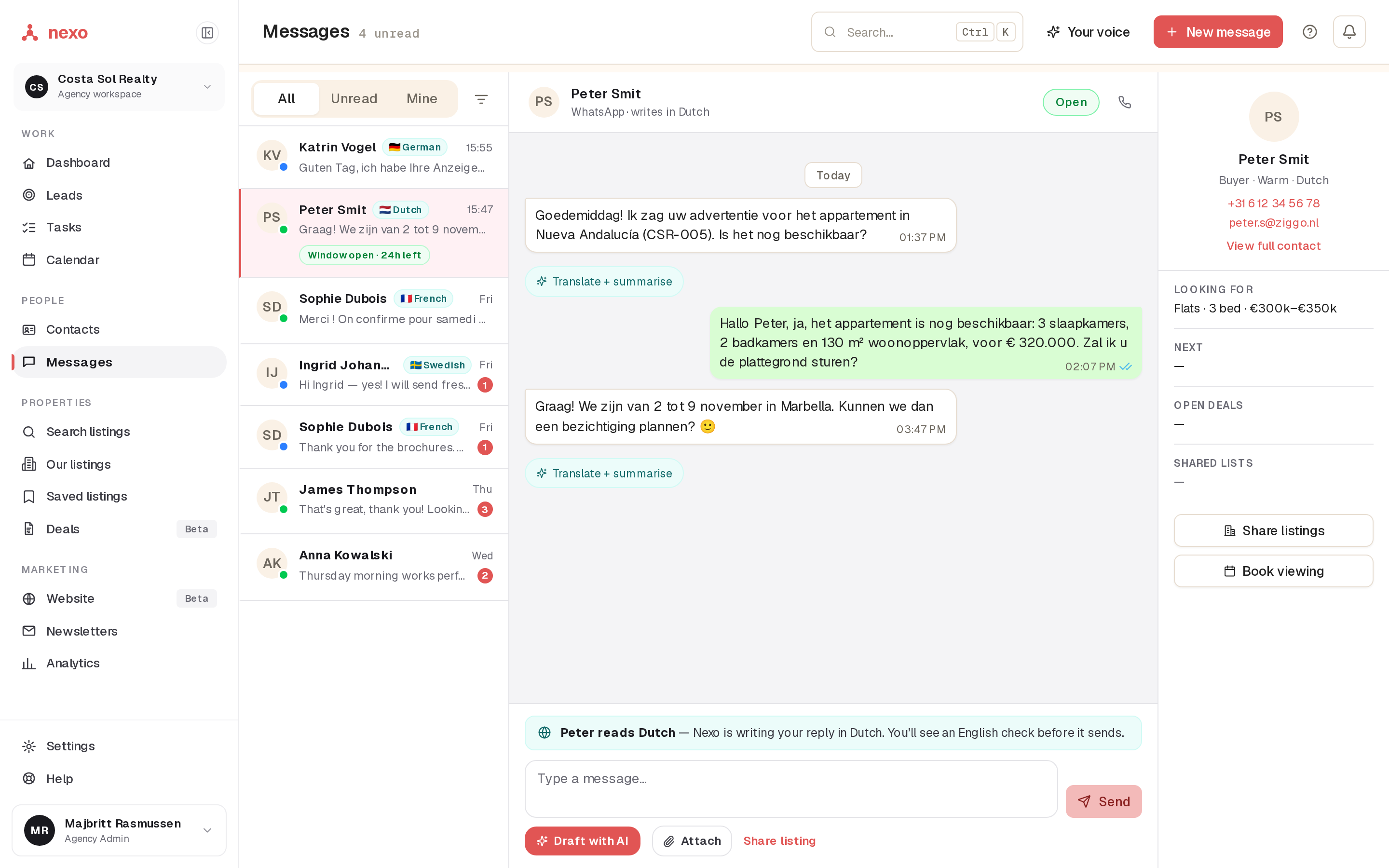Open View full contact link
The width and height of the screenshot is (1389, 868).
click(x=1273, y=246)
